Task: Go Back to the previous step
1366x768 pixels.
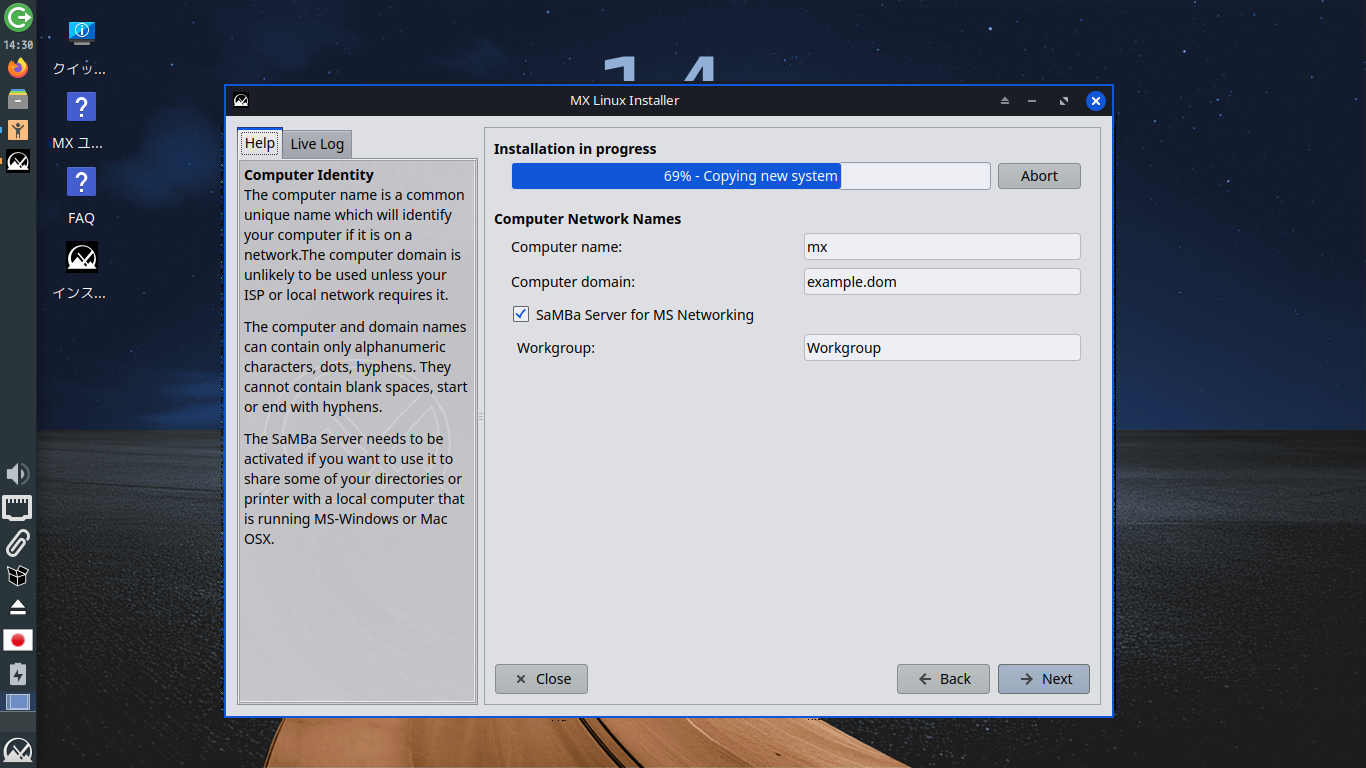Action: click(x=943, y=679)
